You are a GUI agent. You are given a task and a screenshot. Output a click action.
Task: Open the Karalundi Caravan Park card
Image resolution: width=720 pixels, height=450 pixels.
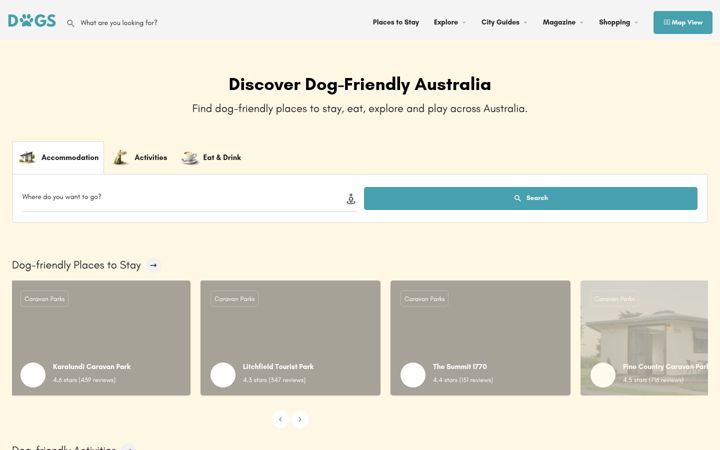tap(101, 338)
